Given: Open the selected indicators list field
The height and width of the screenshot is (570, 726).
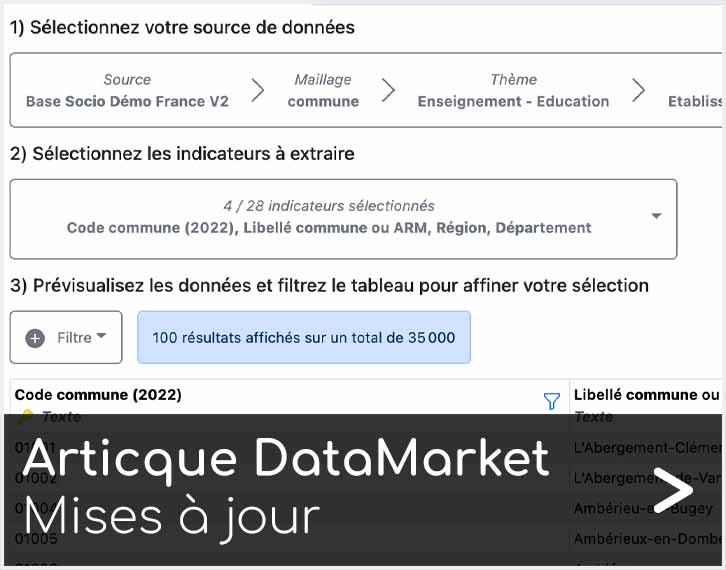Looking at the screenshot, I should coord(330,218).
